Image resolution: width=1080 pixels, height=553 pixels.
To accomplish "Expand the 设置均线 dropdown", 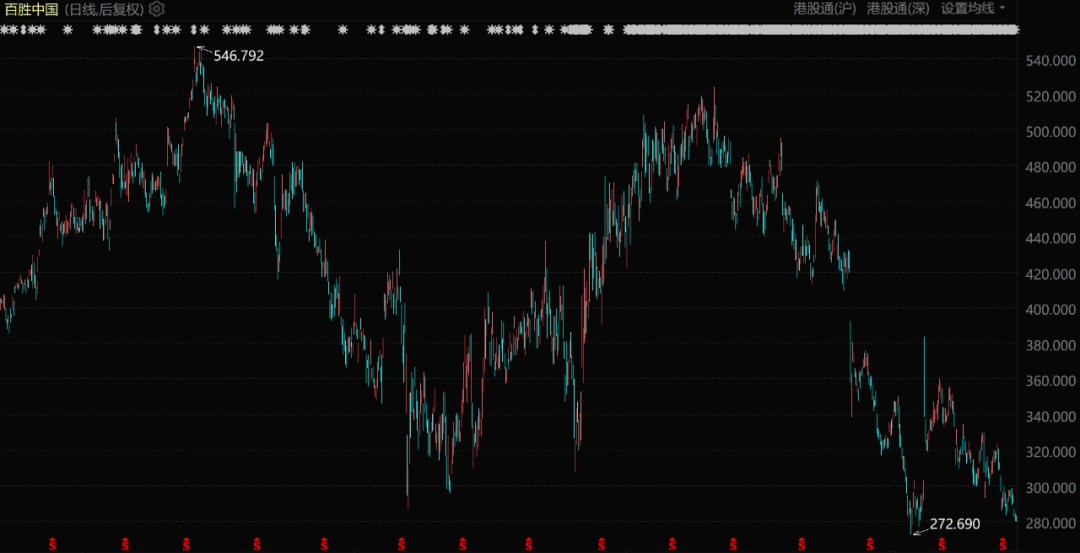I will [x=972, y=9].
